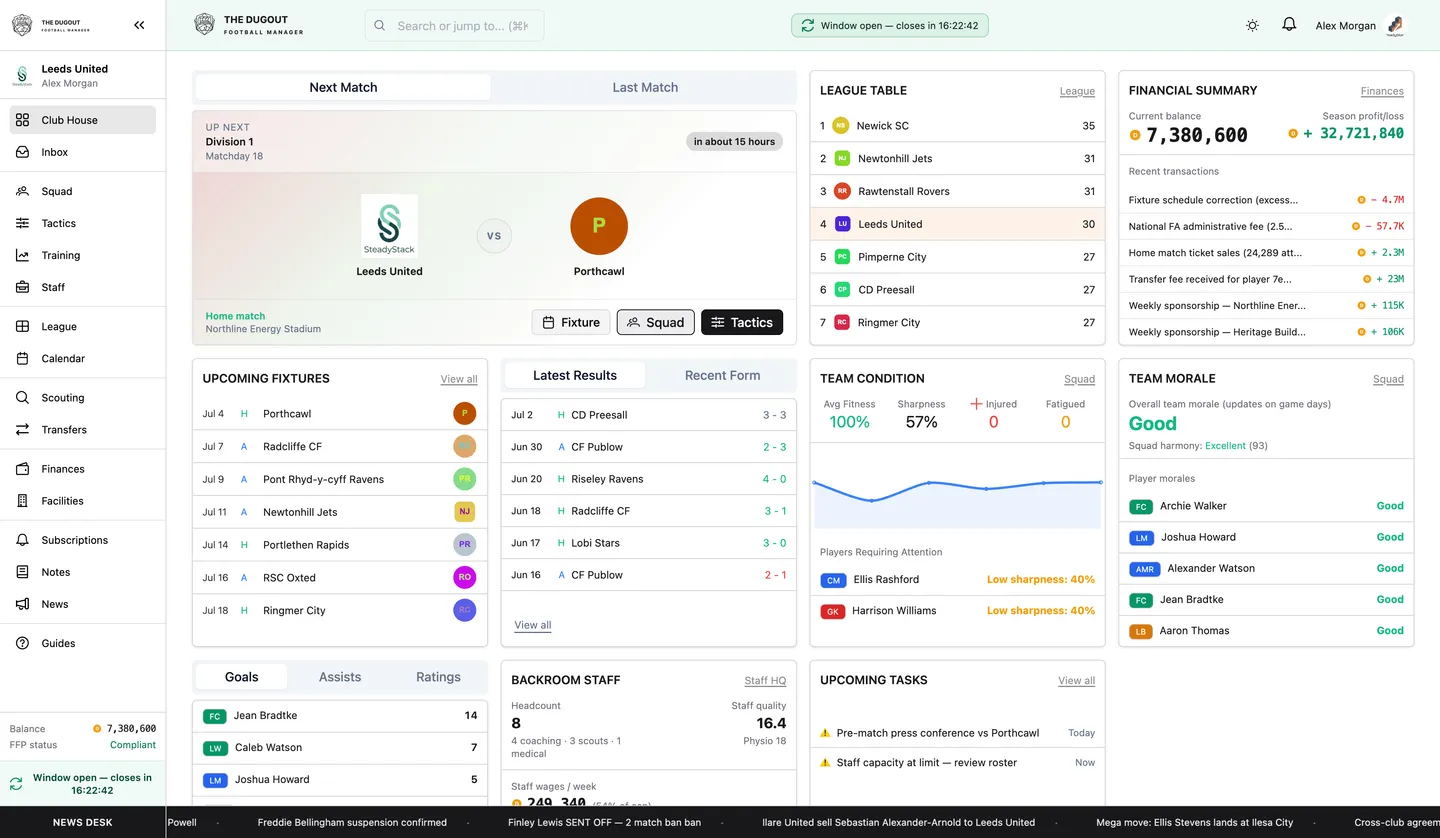Click RSC Oxted badge in upcoming fixtures
Image resolution: width=1440 pixels, height=838 pixels.
pyautogui.click(x=464, y=577)
